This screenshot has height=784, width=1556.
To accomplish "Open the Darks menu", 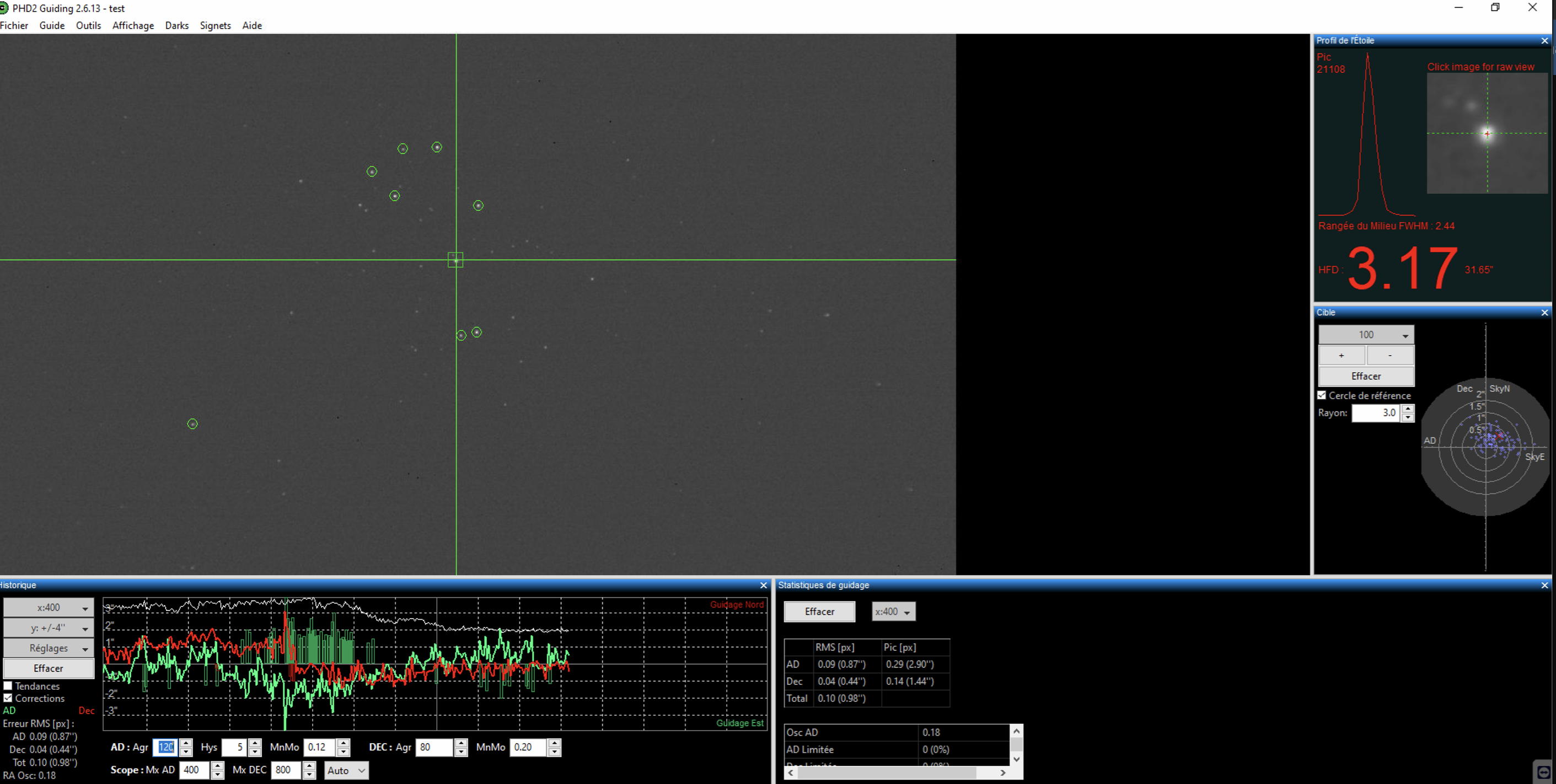I will click(176, 25).
